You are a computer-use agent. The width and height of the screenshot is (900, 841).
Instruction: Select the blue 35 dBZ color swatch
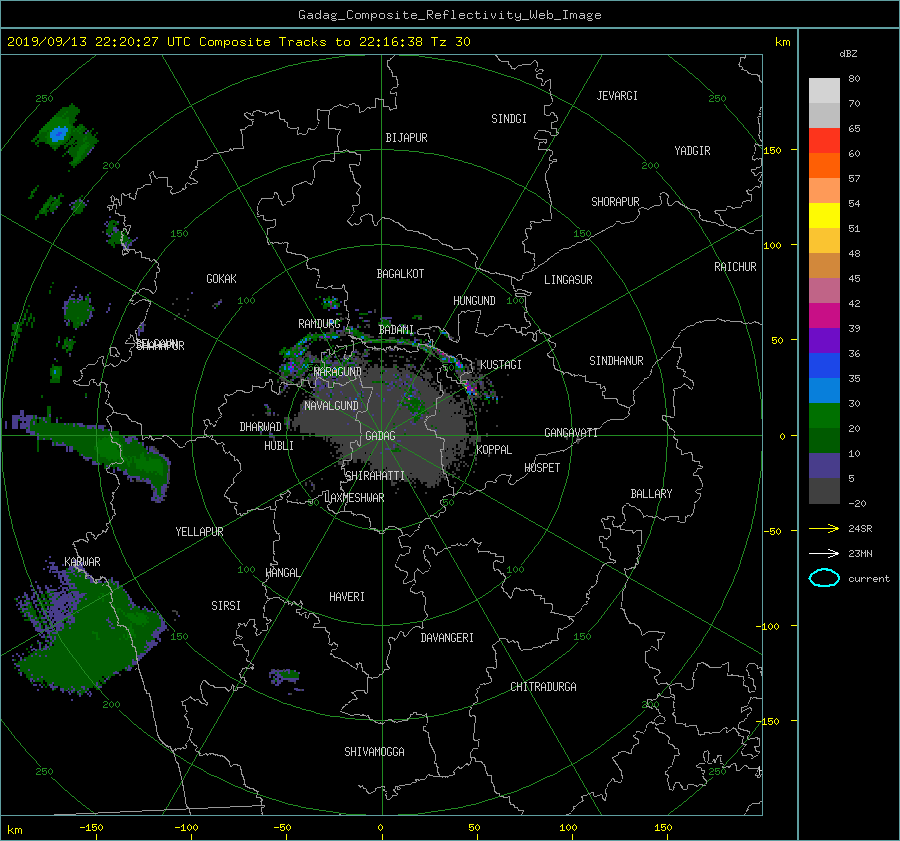[824, 365]
